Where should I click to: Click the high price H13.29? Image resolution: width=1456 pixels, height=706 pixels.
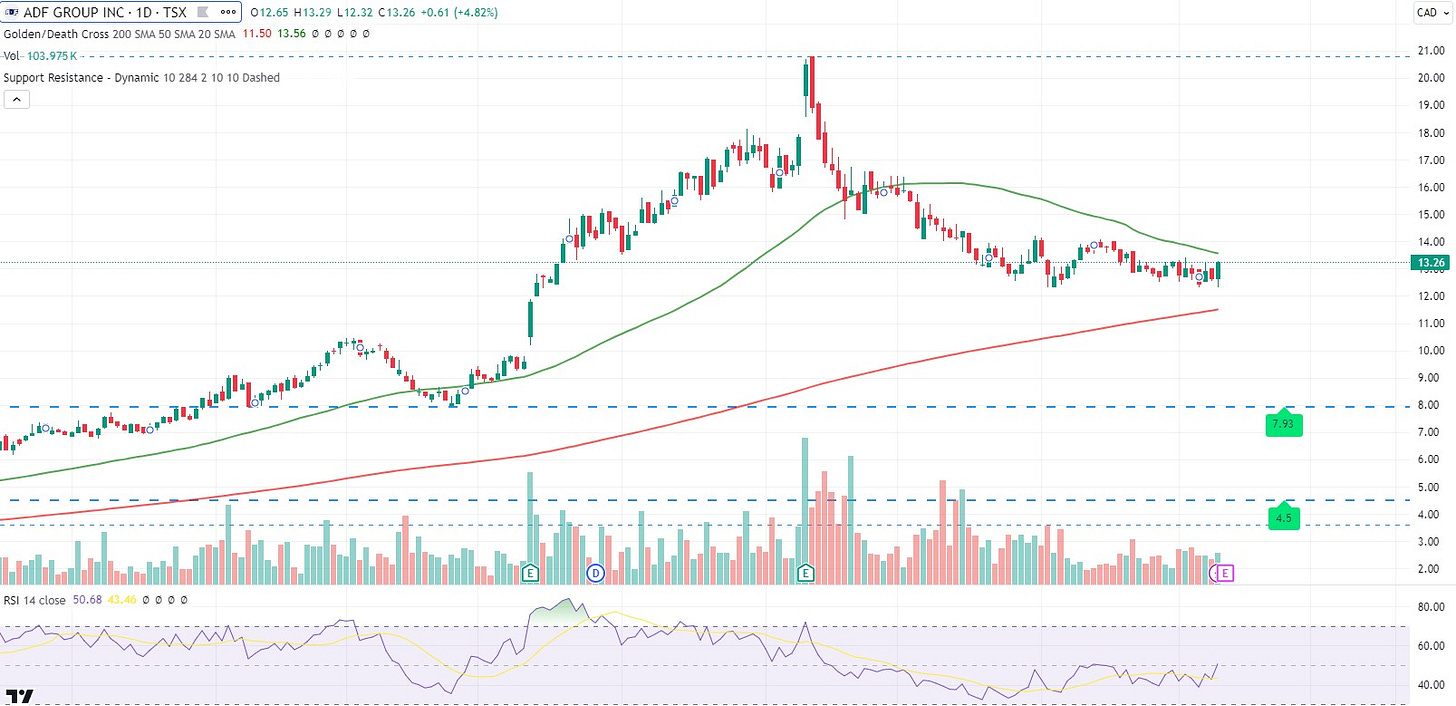pos(313,12)
